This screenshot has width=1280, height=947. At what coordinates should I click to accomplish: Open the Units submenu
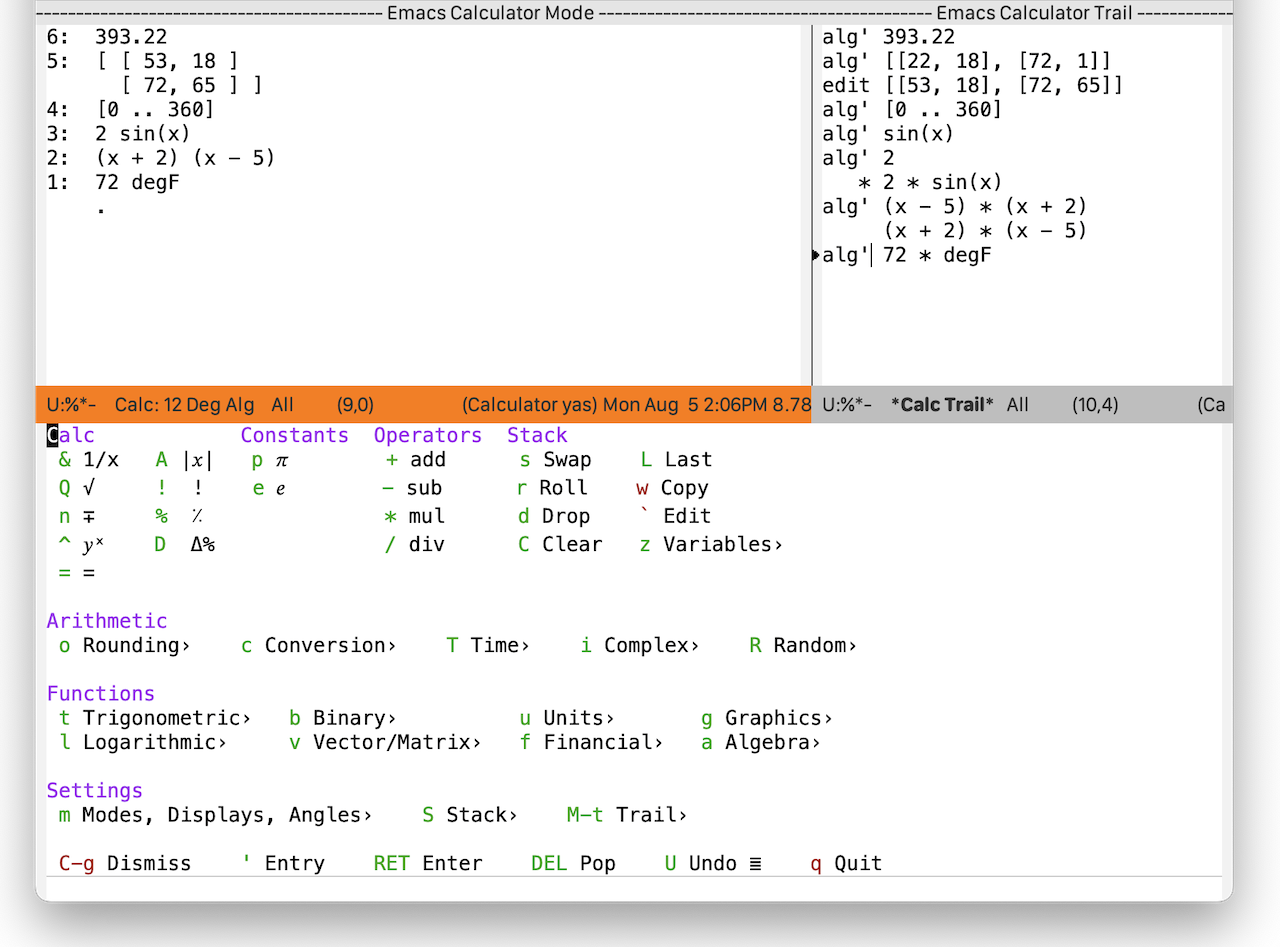(x=567, y=718)
